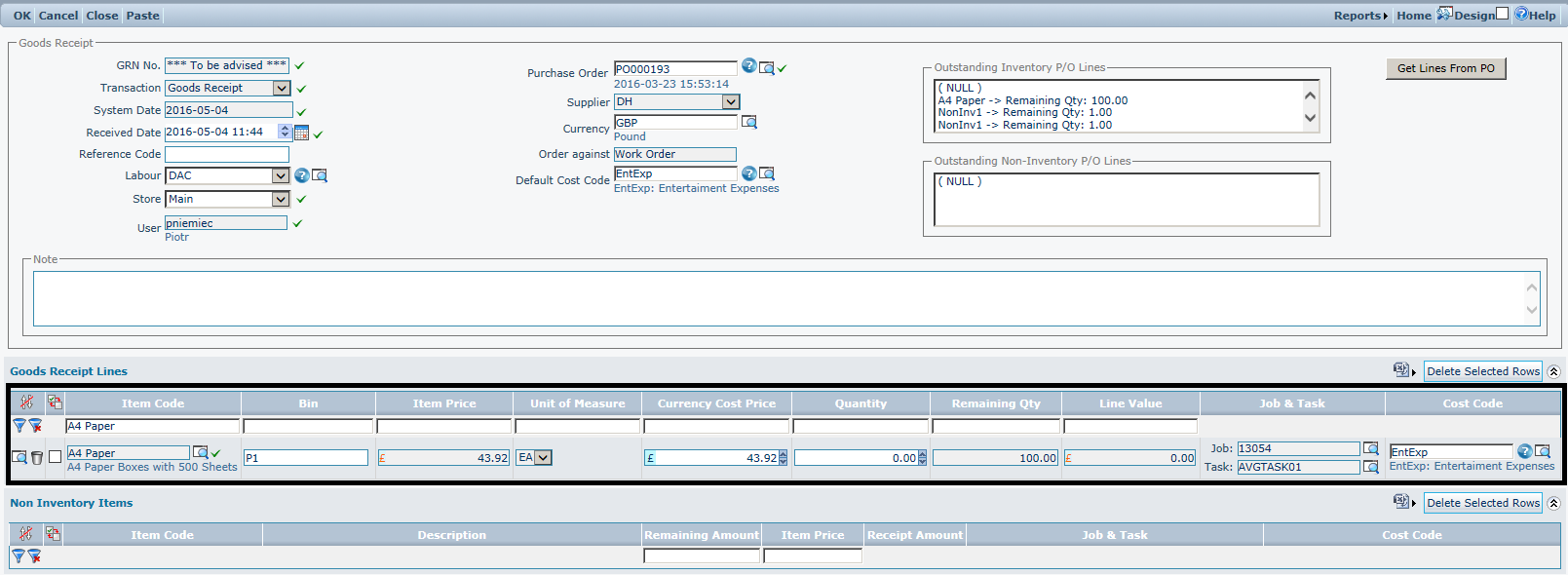Click the Purchase Order lookup magnifier icon
The width and height of the screenshot is (1568, 575).
767,68
